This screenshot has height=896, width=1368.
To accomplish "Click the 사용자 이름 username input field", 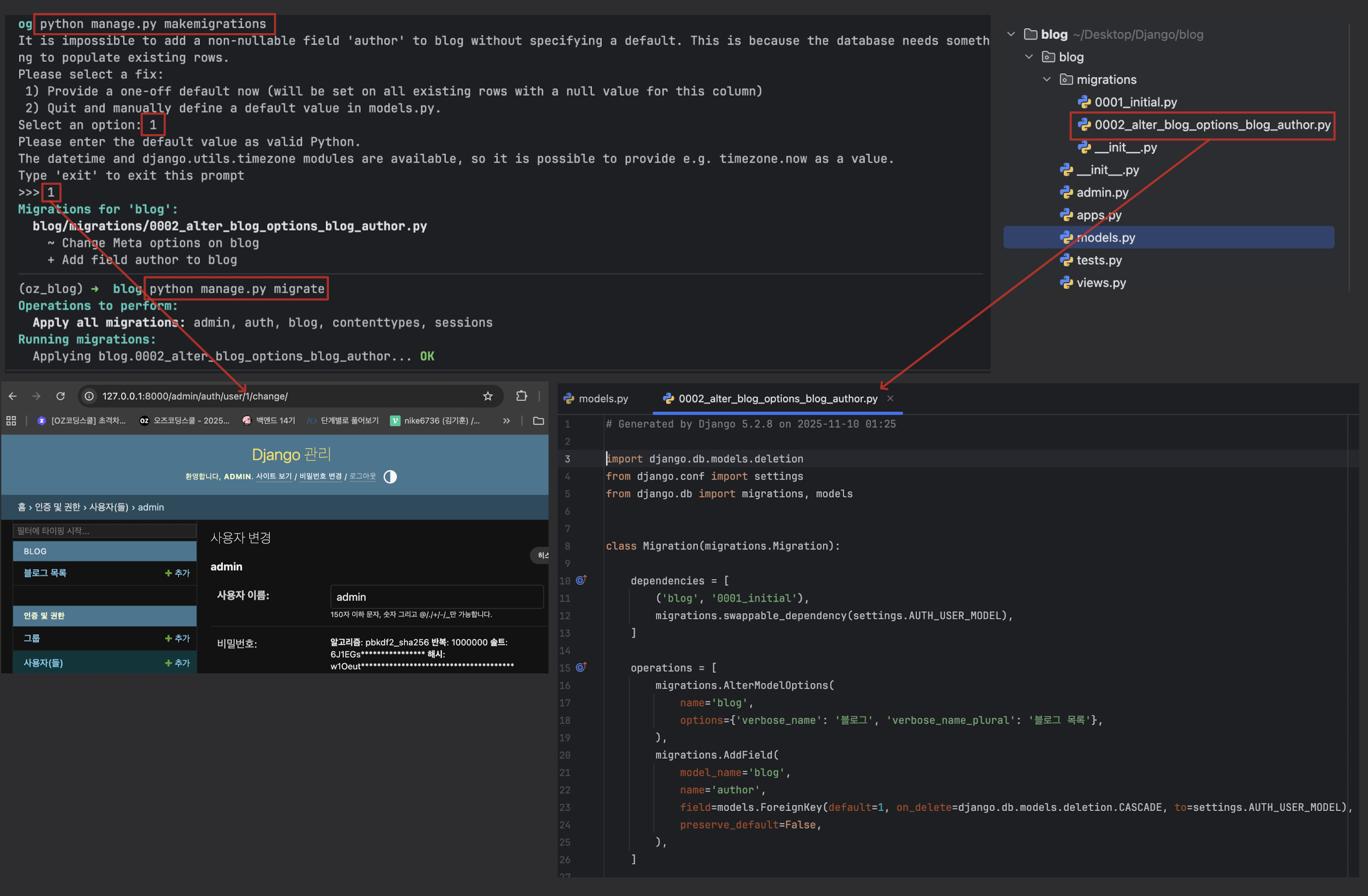I will pos(436,597).
